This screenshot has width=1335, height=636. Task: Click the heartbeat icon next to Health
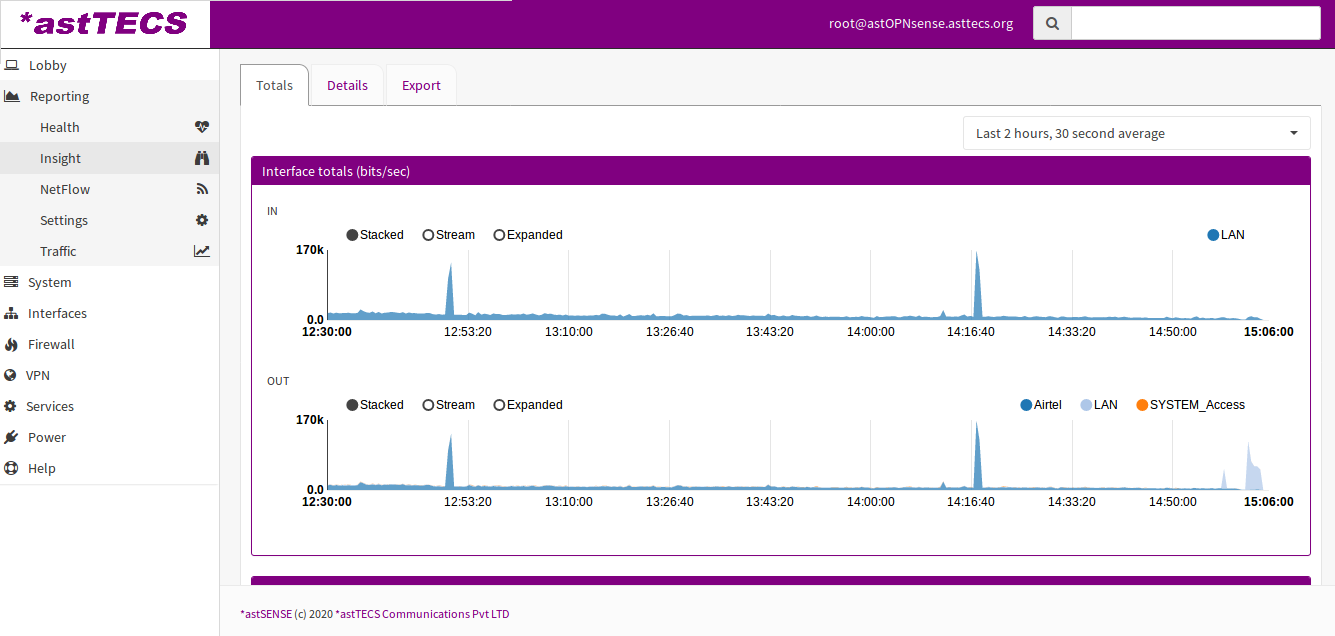tap(202, 127)
